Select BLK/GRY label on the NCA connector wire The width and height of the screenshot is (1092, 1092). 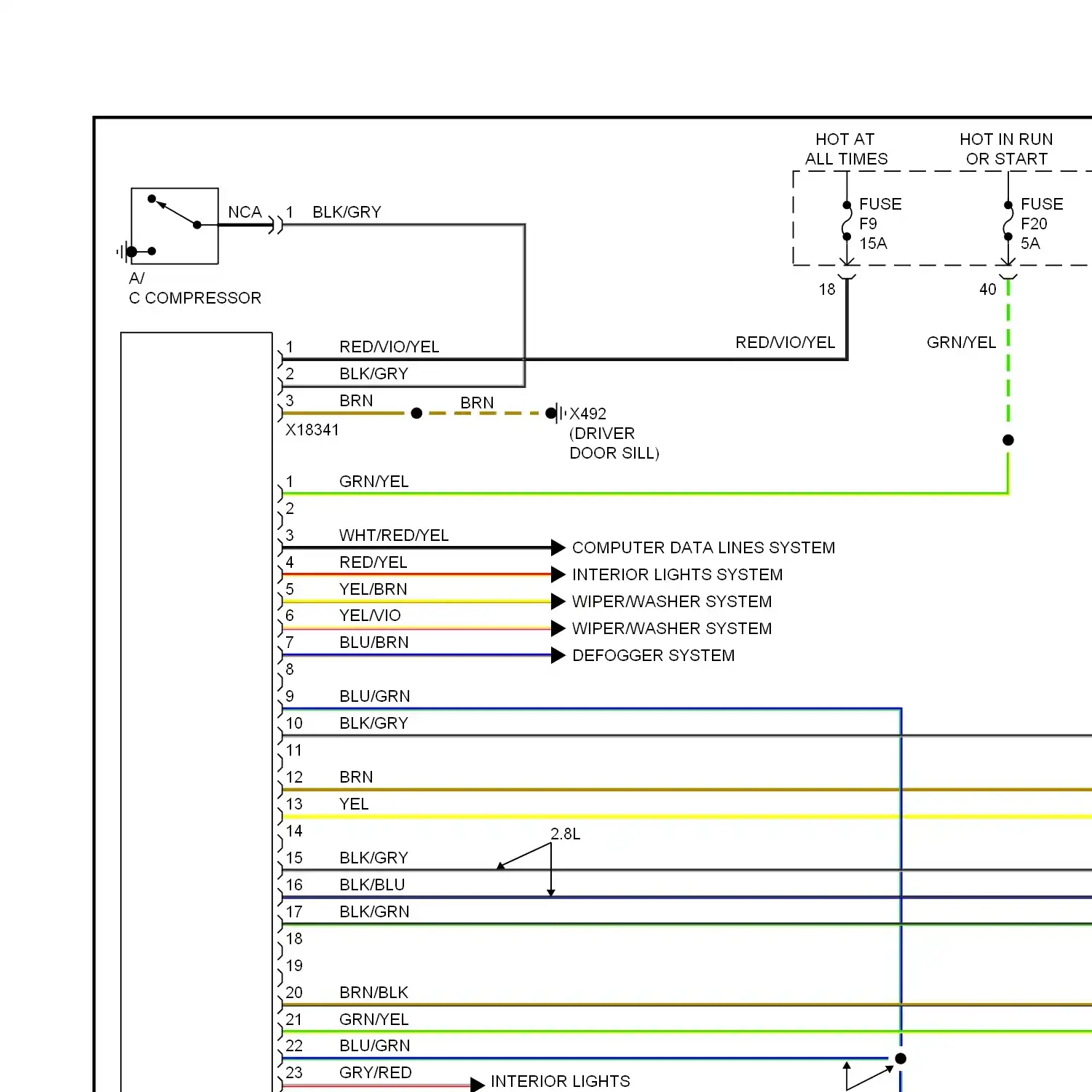(347, 213)
